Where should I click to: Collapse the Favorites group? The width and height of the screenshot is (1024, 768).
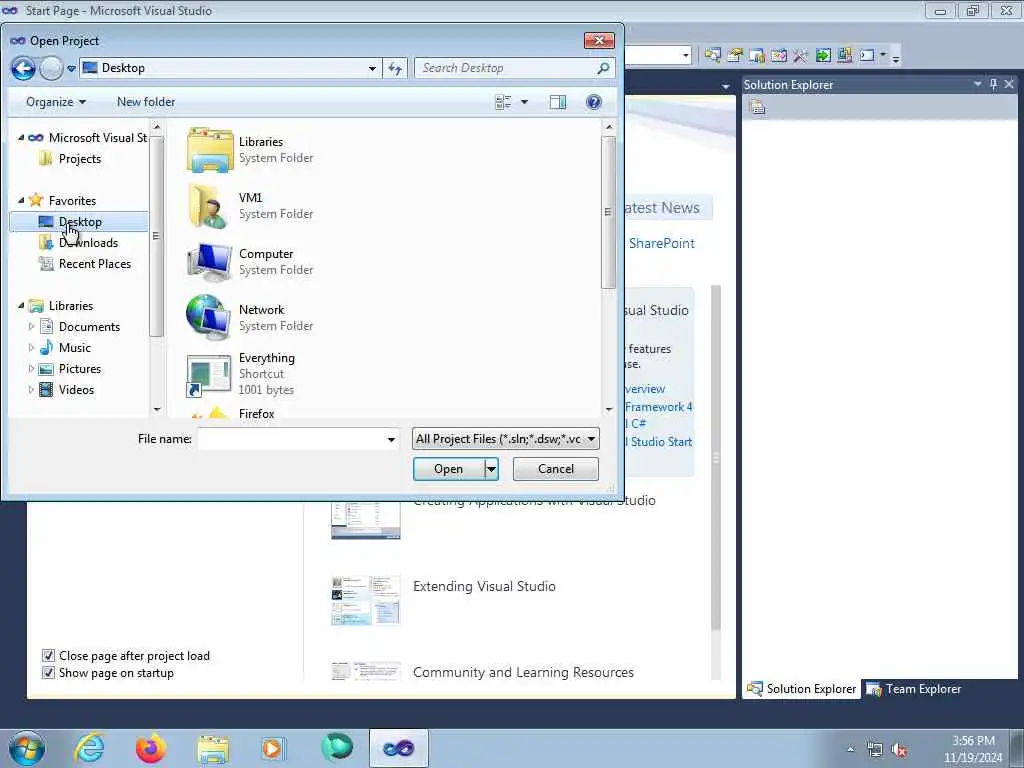click(x=21, y=200)
